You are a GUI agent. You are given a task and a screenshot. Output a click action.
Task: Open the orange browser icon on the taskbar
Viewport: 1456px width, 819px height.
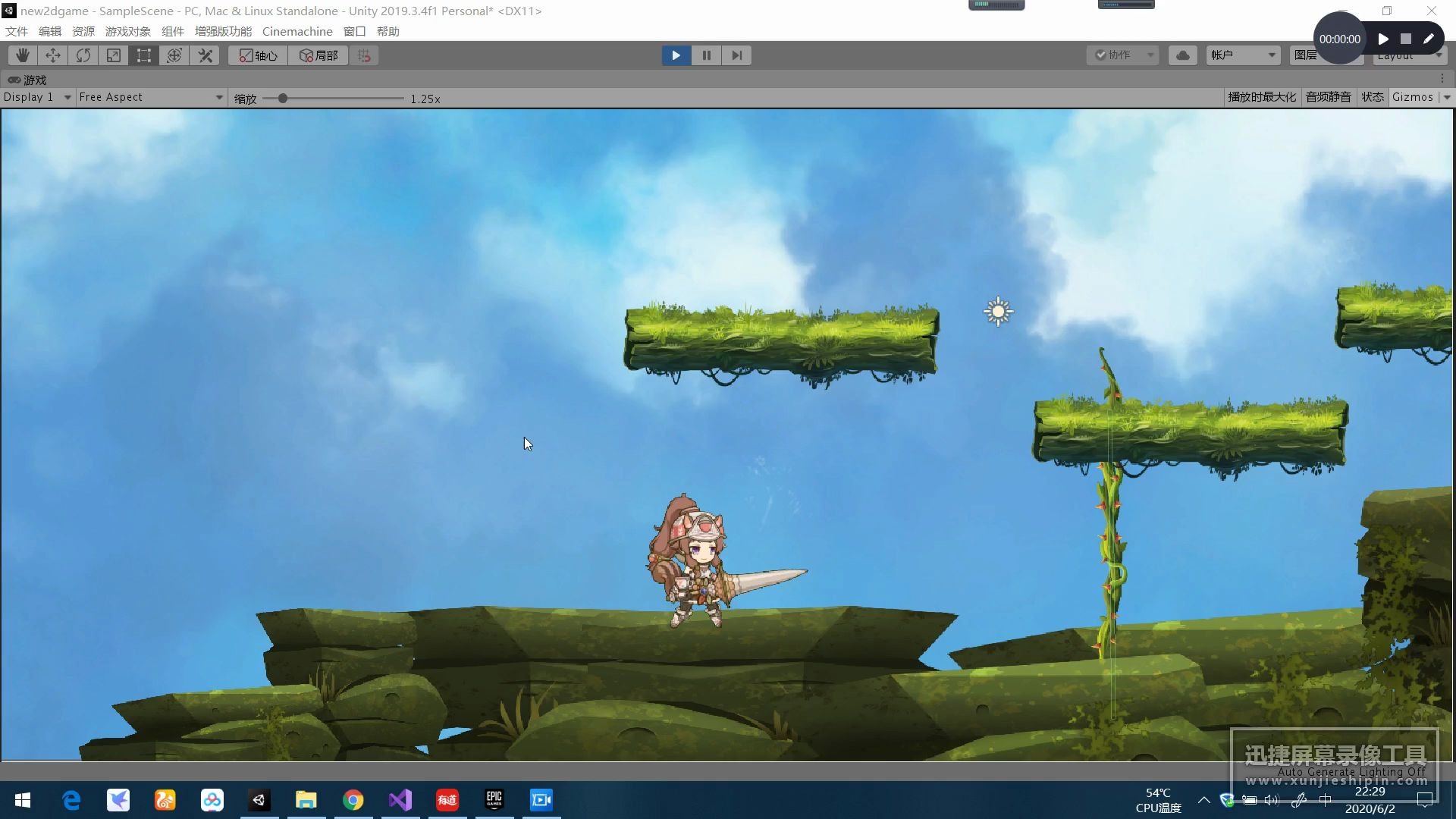pos(165,800)
